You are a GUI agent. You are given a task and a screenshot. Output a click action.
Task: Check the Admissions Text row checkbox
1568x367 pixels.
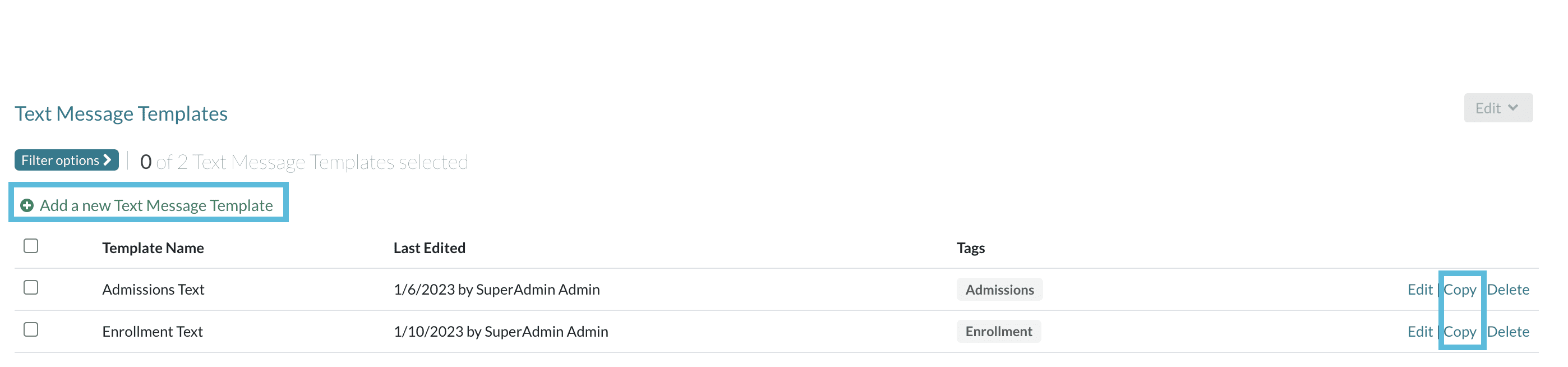point(31,288)
